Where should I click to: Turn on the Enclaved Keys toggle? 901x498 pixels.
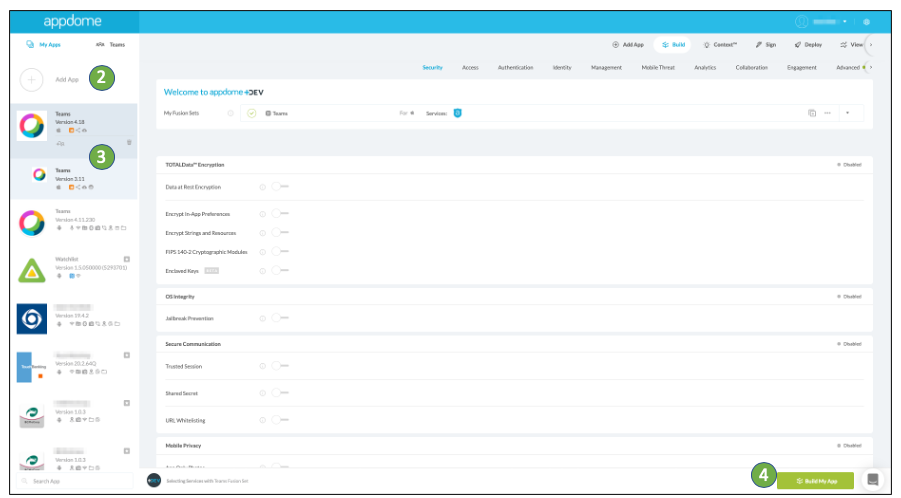coord(280,271)
